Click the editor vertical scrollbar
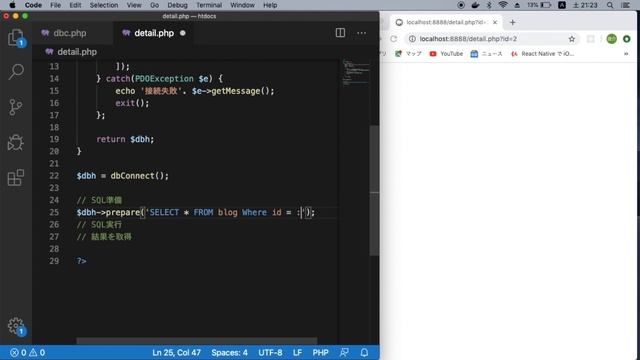This screenshot has width=640, height=360. 374,190
